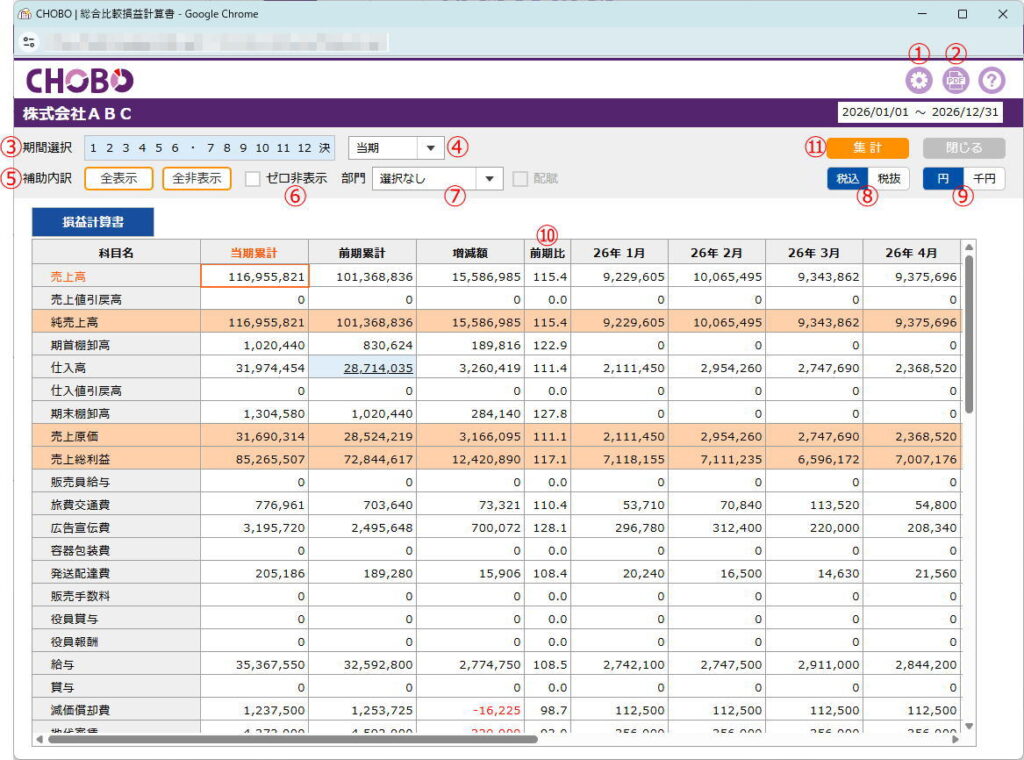Select the 税込 tax-included toggle
The height and width of the screenshot is (760, 1024).
click(x=846, y=178)
